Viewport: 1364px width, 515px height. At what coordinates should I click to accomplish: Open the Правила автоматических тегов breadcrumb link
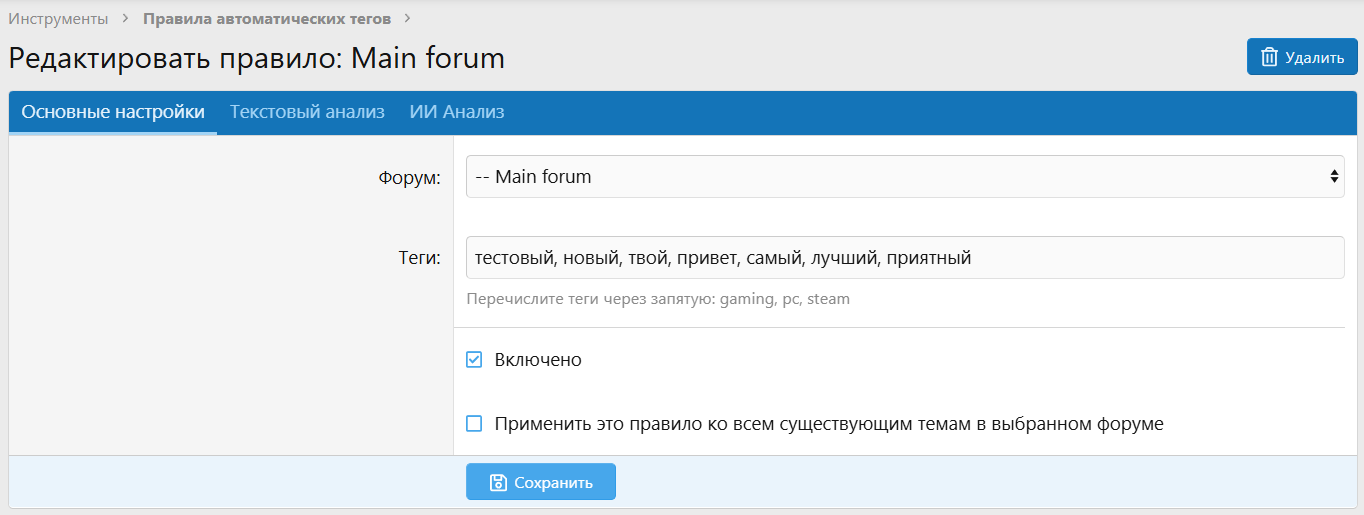(x=266, y=19)
